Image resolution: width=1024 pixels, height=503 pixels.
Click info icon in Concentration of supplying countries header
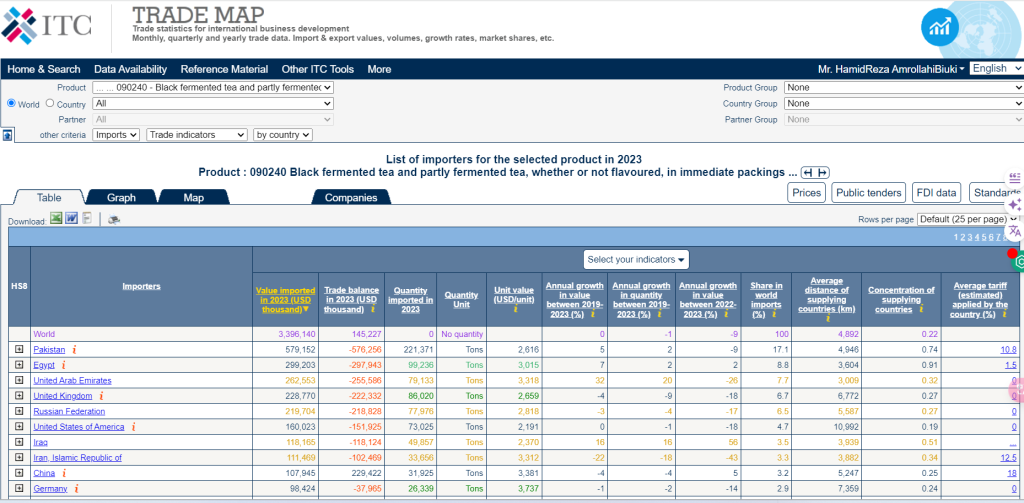[921, 309]
